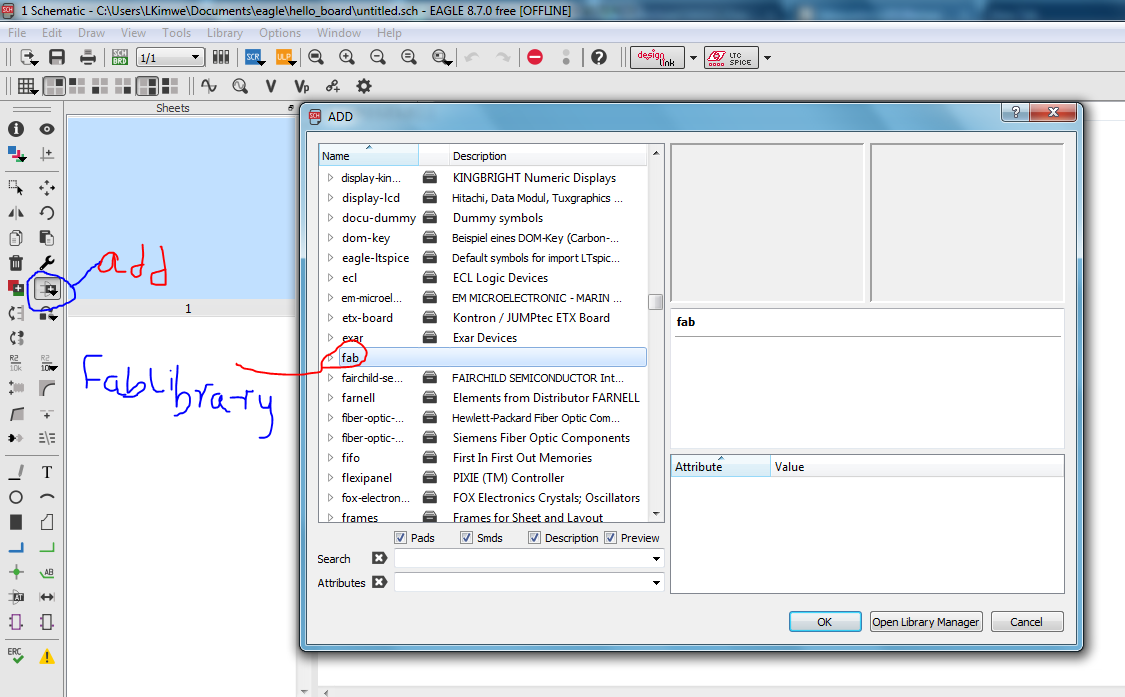Open the sheet 1/1 selector dropdown
1125x697 pixels.
tap(195, 57)
